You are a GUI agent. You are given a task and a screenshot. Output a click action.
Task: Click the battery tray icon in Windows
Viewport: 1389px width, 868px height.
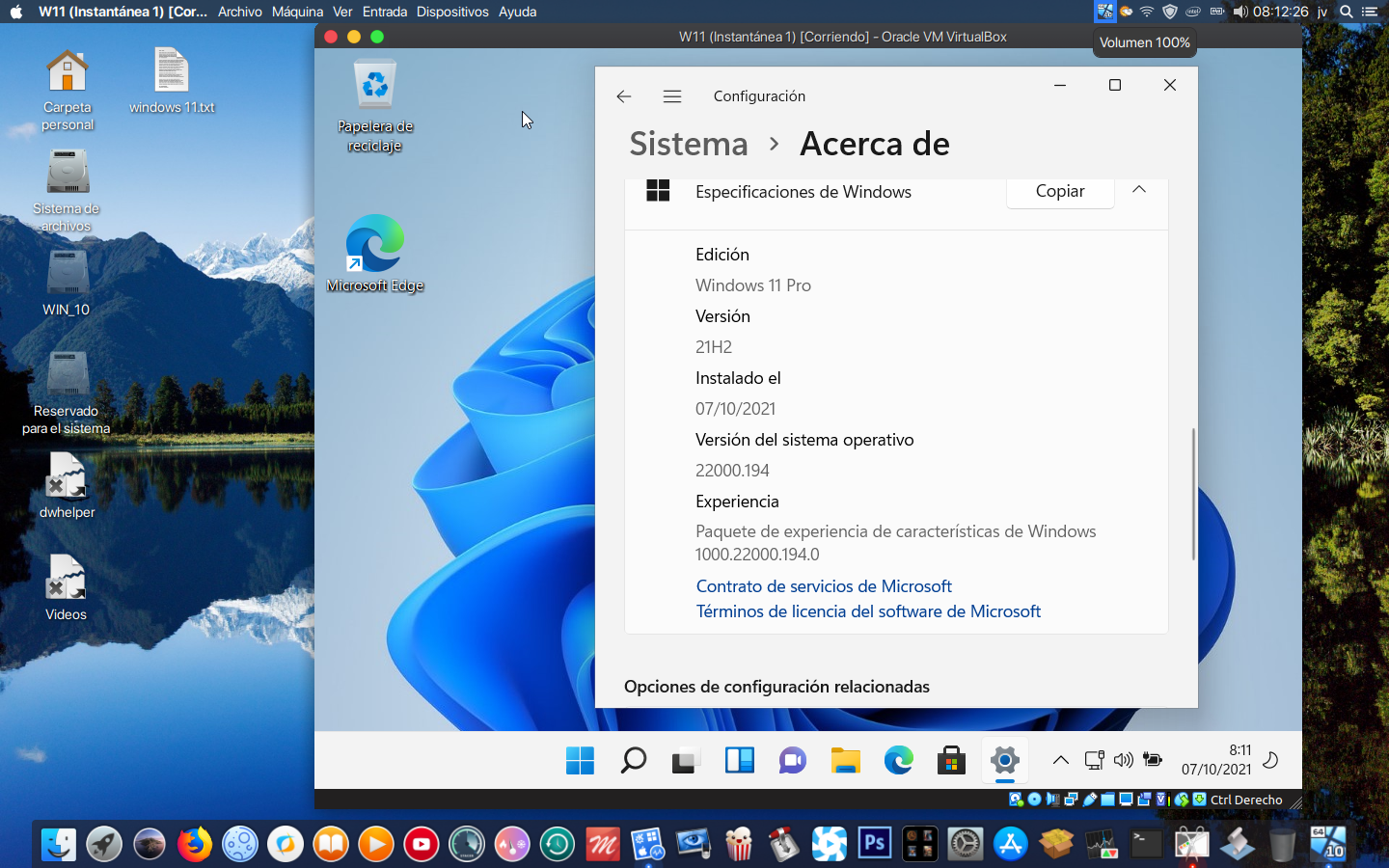click(1153, 760)
